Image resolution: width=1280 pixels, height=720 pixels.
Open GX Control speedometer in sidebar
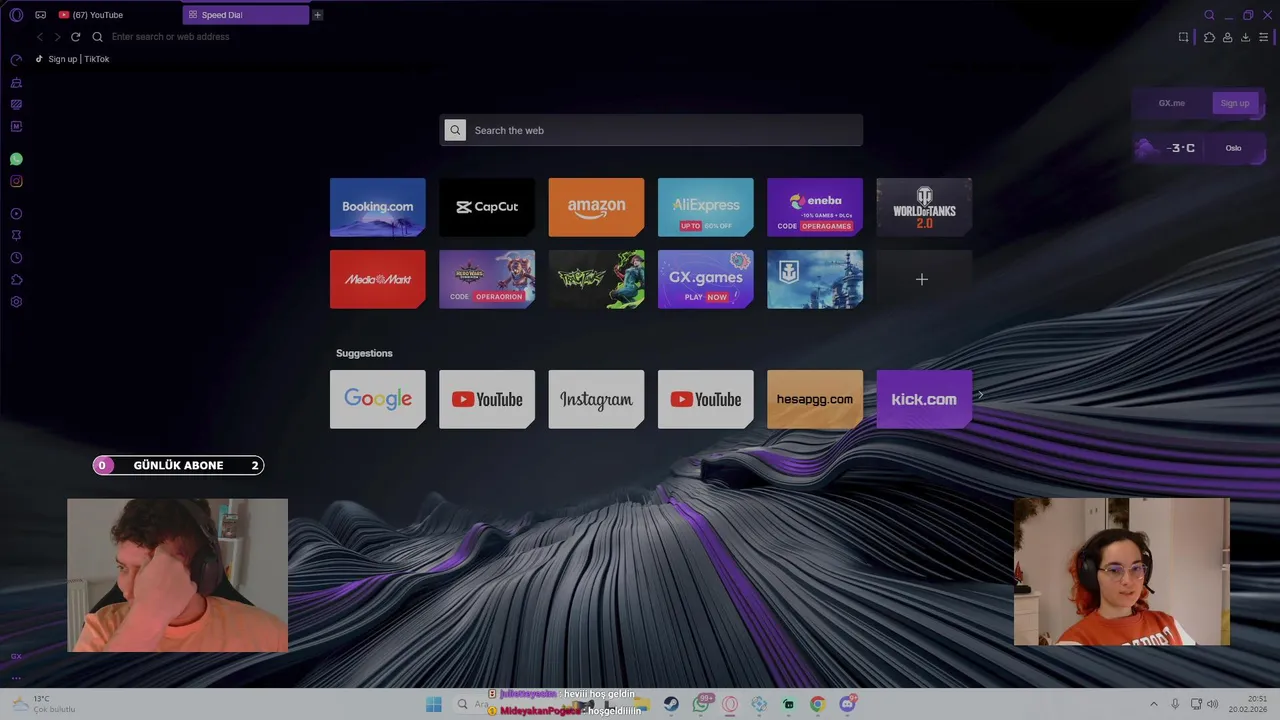coord(16,60)
